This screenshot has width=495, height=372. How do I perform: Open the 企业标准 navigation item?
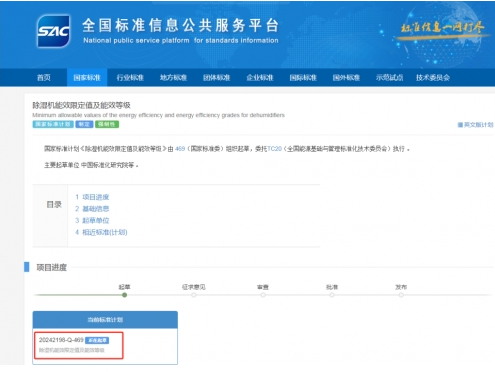(x=260, y=78)
